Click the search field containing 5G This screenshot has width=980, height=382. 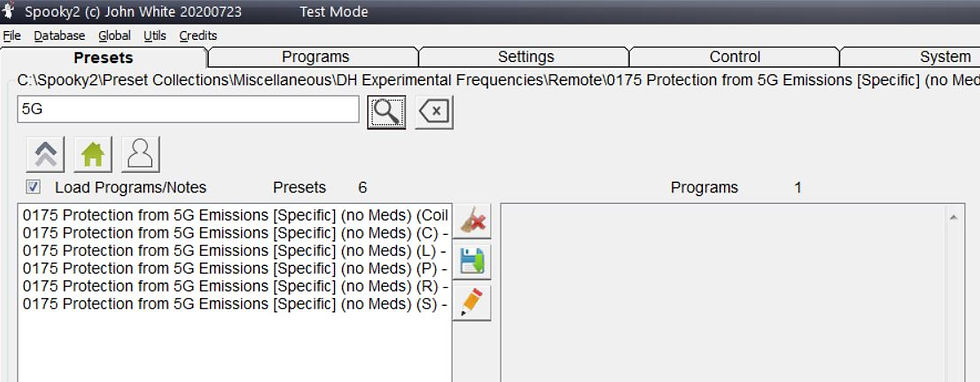coord(188,109)
